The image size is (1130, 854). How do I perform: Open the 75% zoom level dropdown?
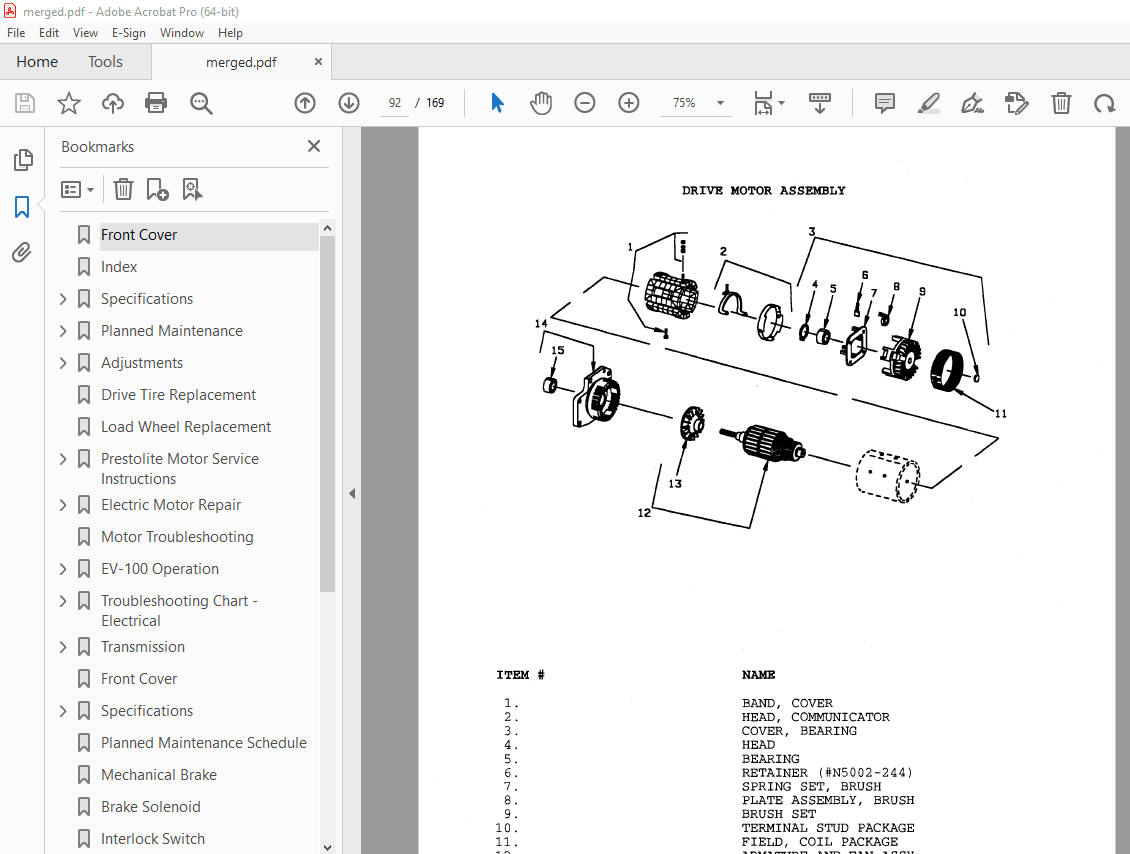coord(719,103)
